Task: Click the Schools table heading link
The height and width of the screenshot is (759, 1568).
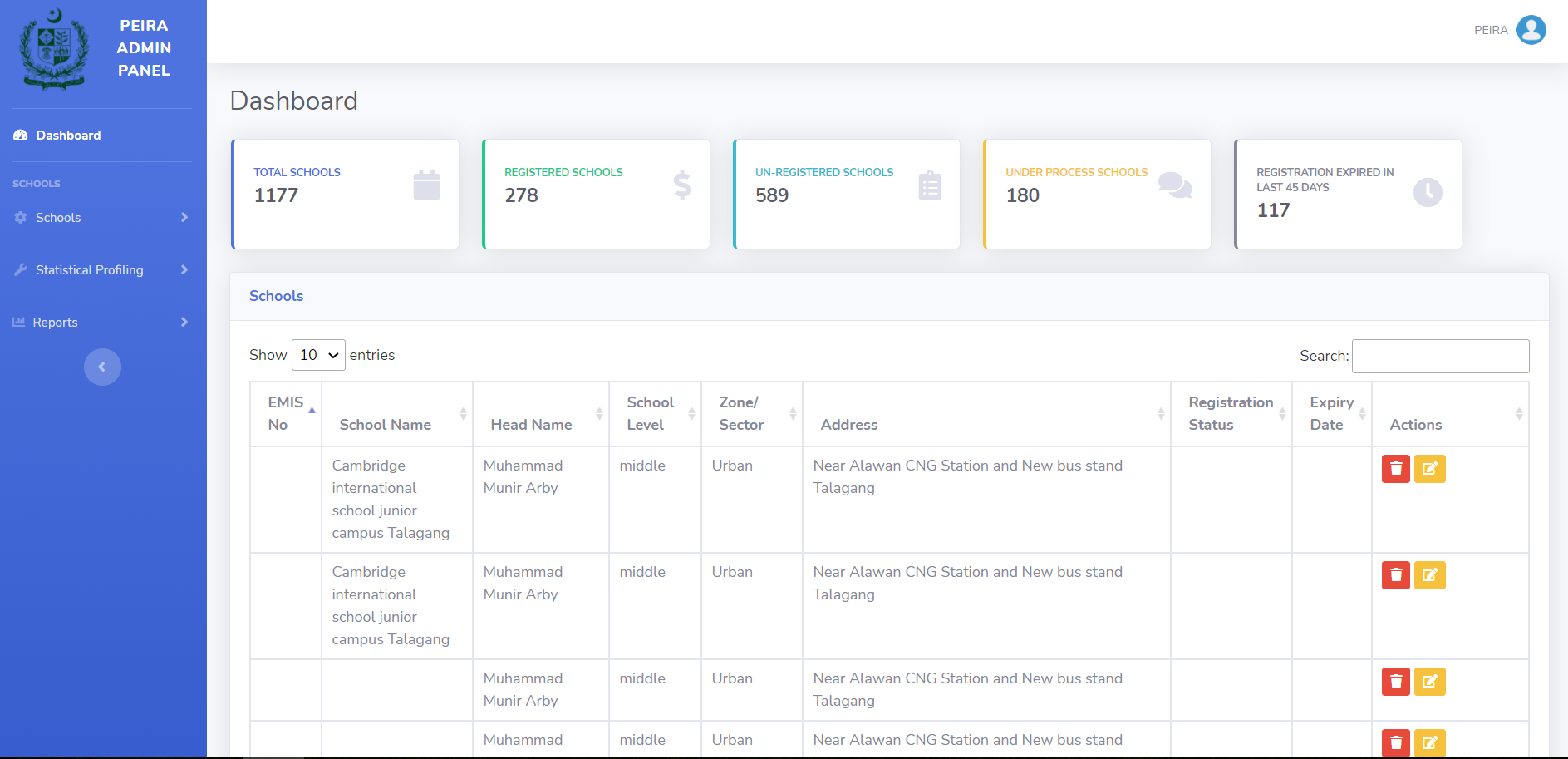Action: coord(276,296)
